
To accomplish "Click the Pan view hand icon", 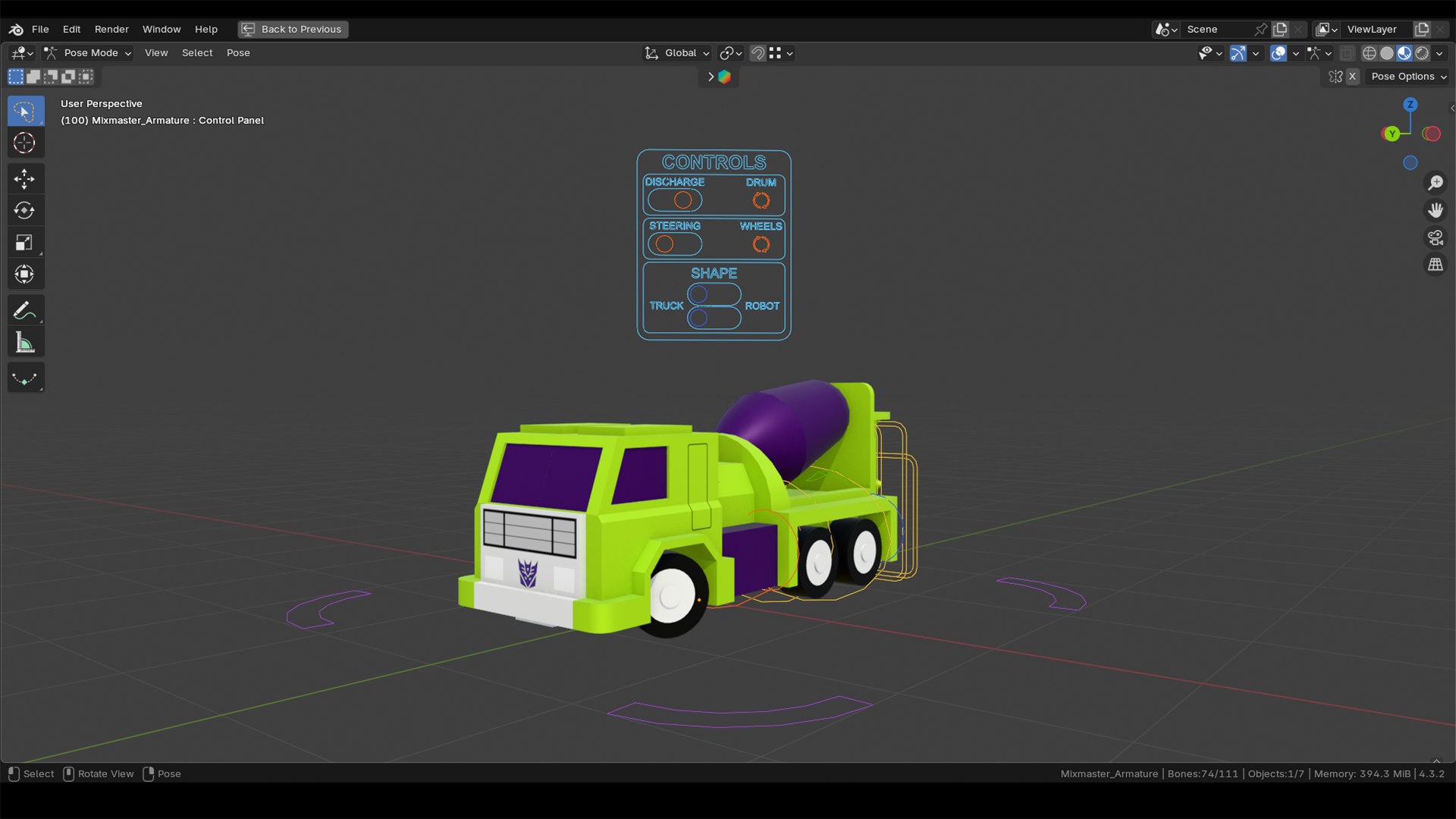I will (x=1436, y=210).
